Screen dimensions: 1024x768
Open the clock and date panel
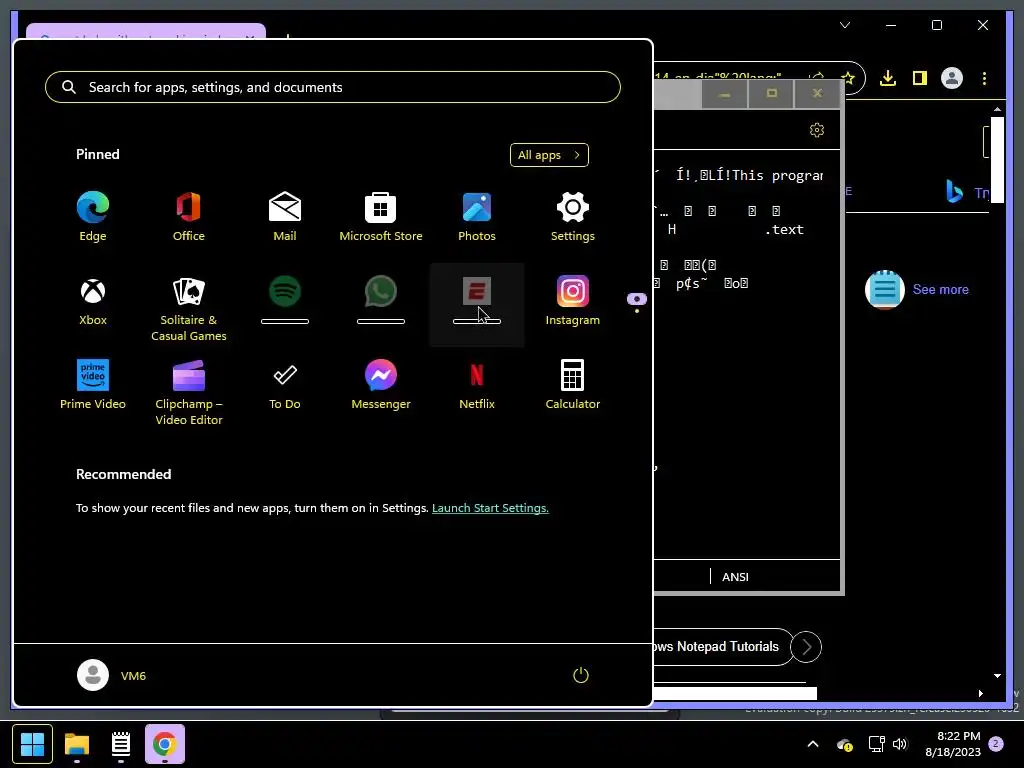(953, 744)
